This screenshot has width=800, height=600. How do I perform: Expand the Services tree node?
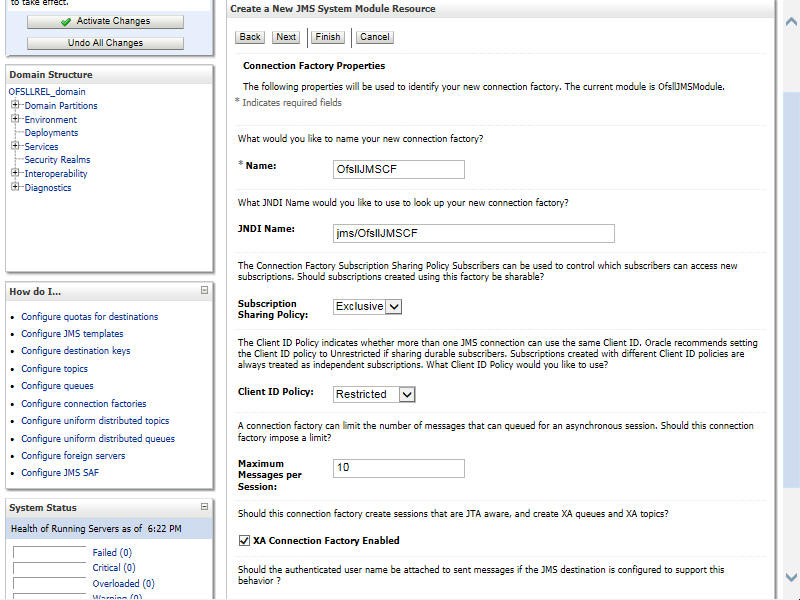coord(16,146)
